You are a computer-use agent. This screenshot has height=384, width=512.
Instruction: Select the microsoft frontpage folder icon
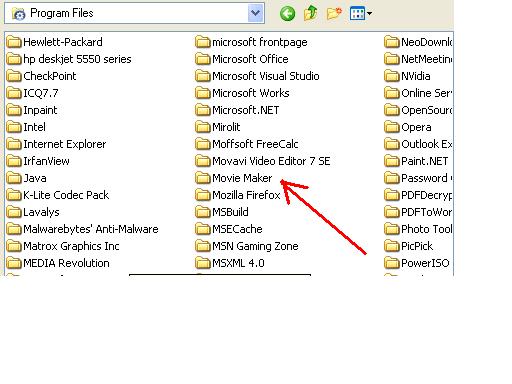click(203, 42)
